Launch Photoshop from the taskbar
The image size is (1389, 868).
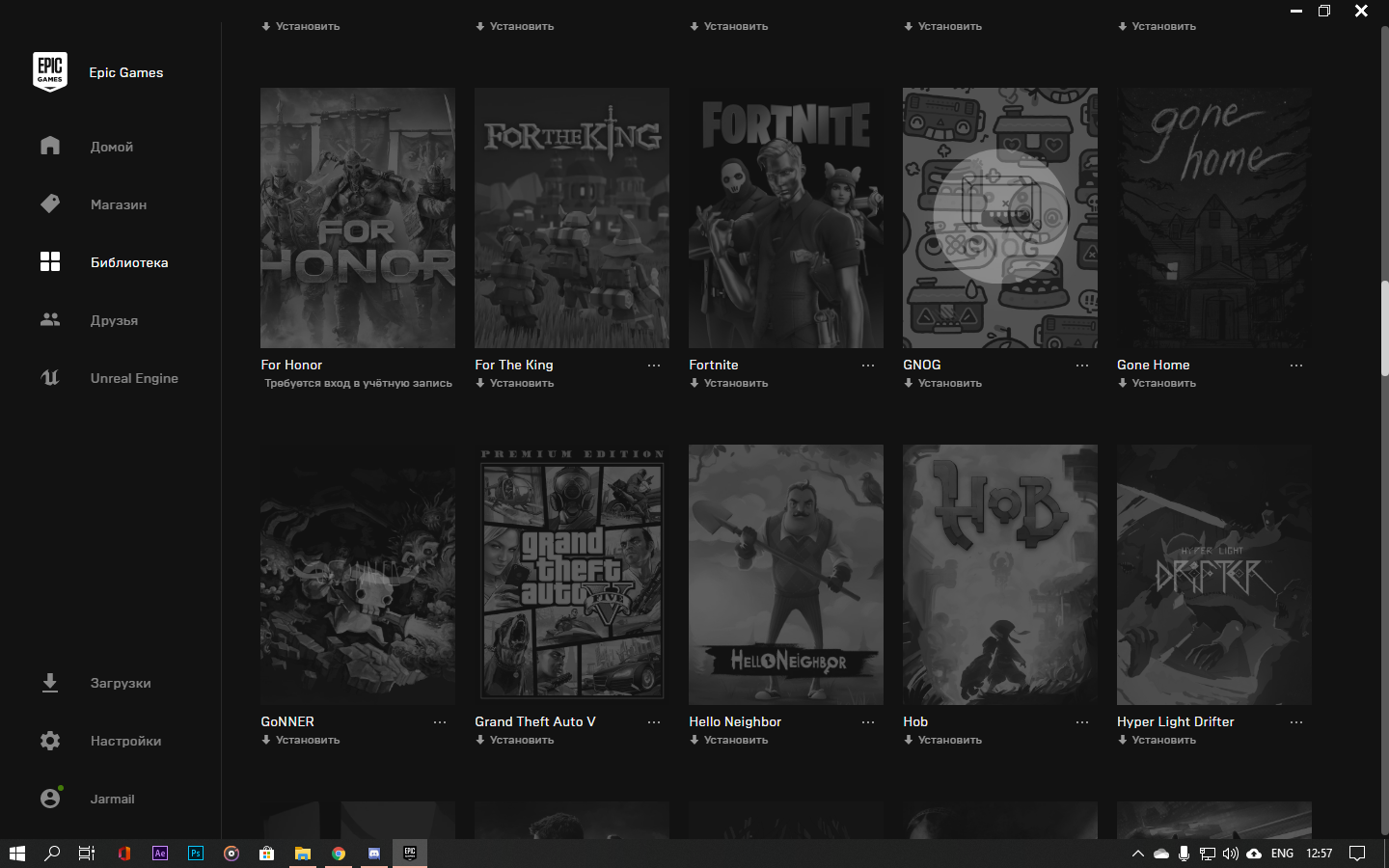195,854
